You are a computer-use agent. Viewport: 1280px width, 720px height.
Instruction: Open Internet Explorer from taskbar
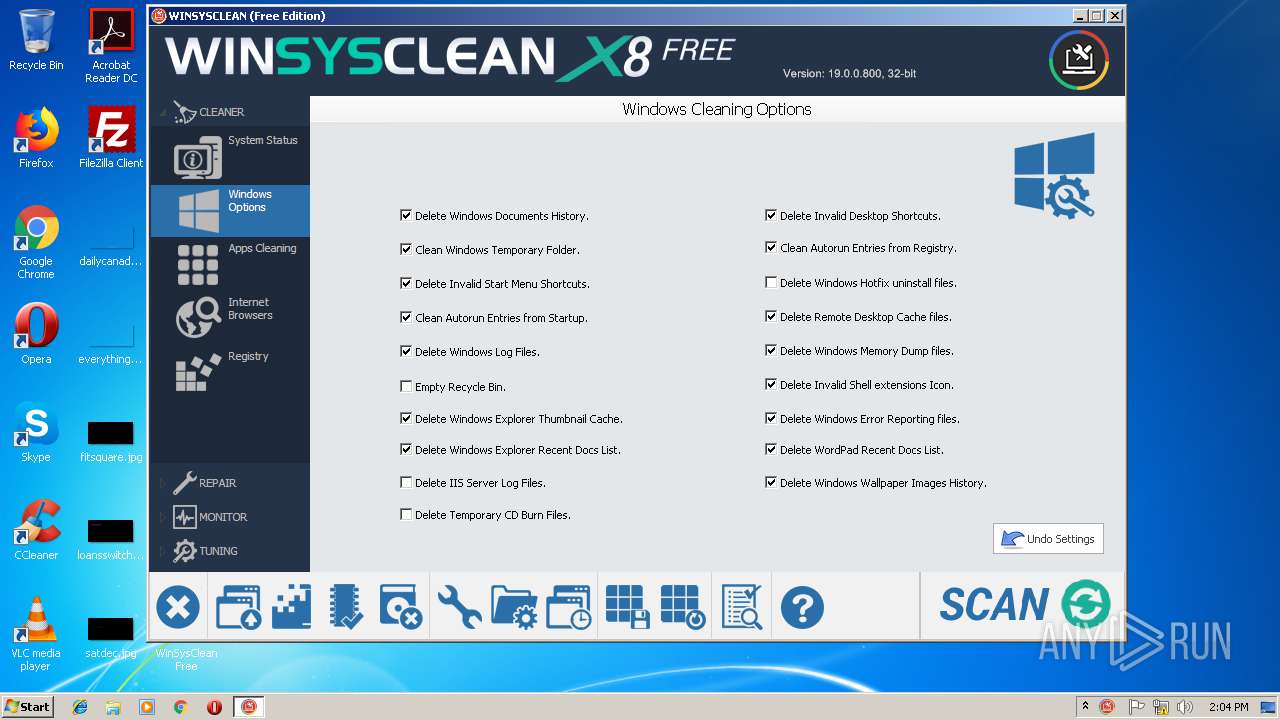(x=80, y=707)
